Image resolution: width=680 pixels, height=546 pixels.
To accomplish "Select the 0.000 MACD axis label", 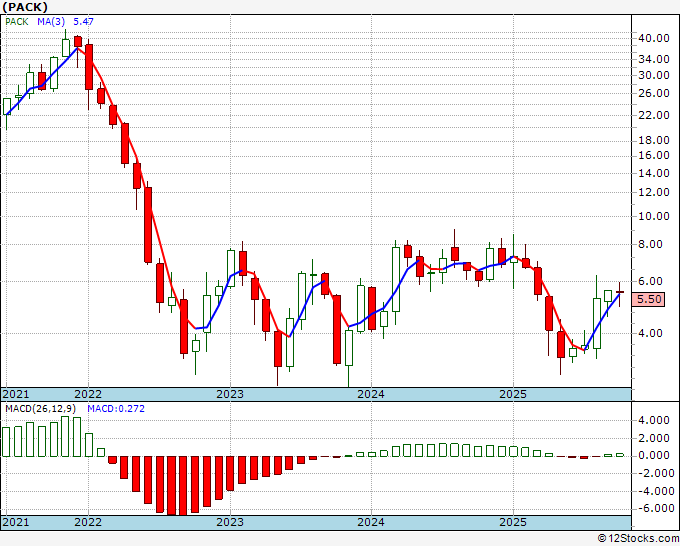I will click(654, 455).
